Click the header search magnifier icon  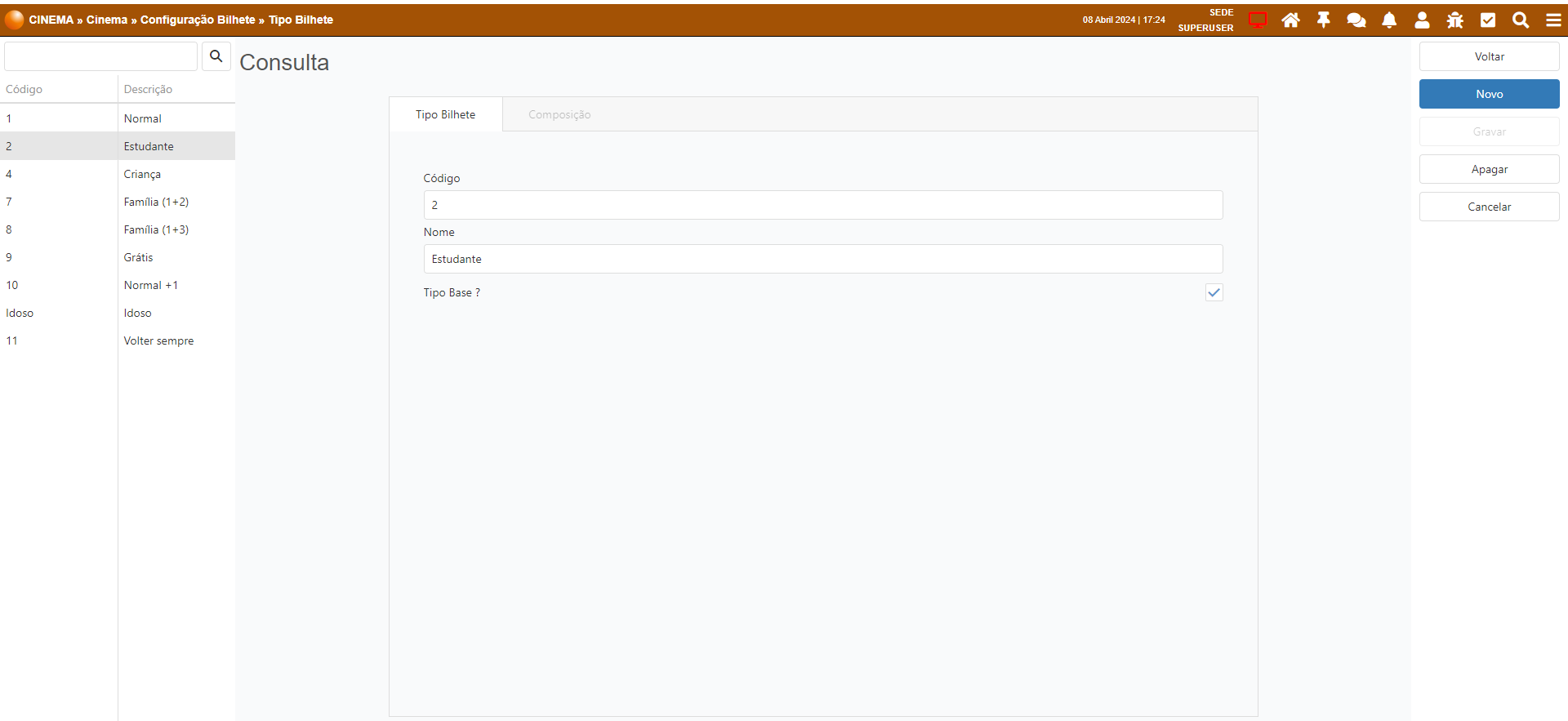(1521, 20)
